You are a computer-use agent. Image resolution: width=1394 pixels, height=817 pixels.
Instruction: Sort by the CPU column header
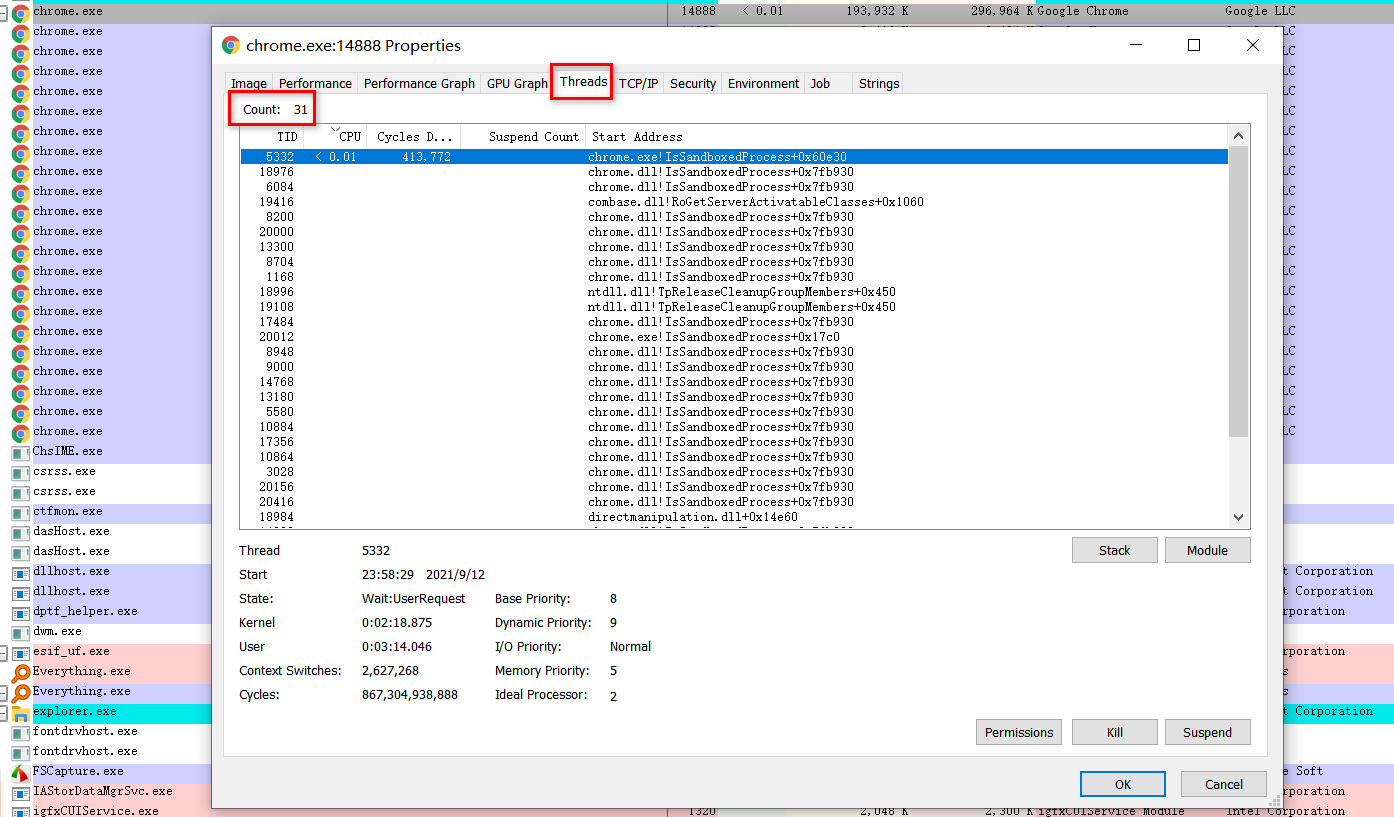pyautogui.click(x=335, y=137)
